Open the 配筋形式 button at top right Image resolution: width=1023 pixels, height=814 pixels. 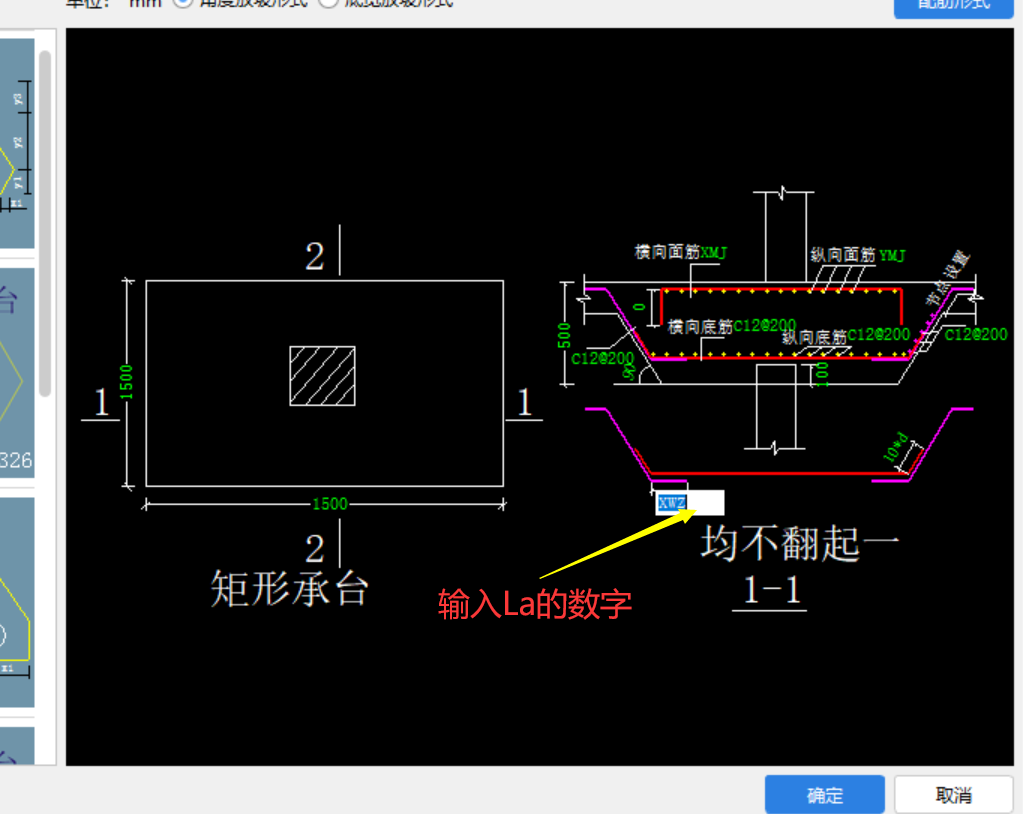[x=953, y=5]
